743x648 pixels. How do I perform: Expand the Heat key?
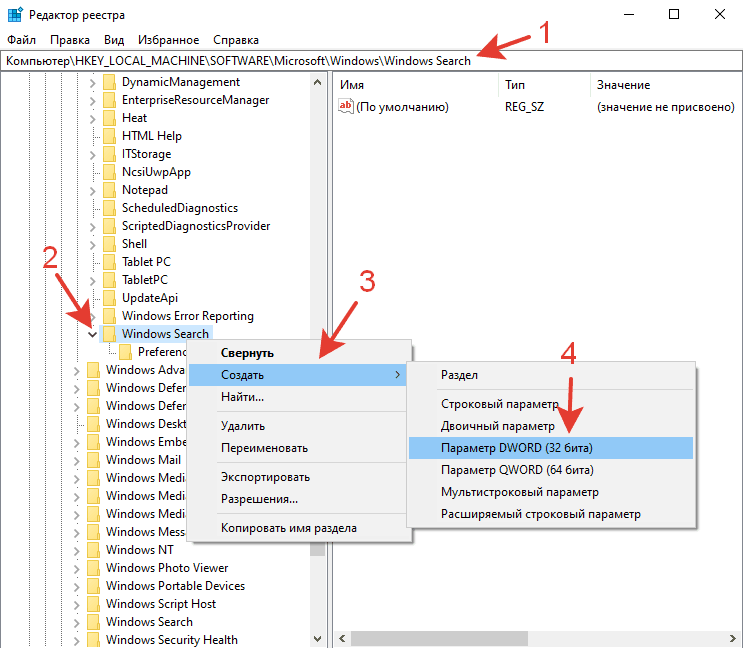coord(92,118)
